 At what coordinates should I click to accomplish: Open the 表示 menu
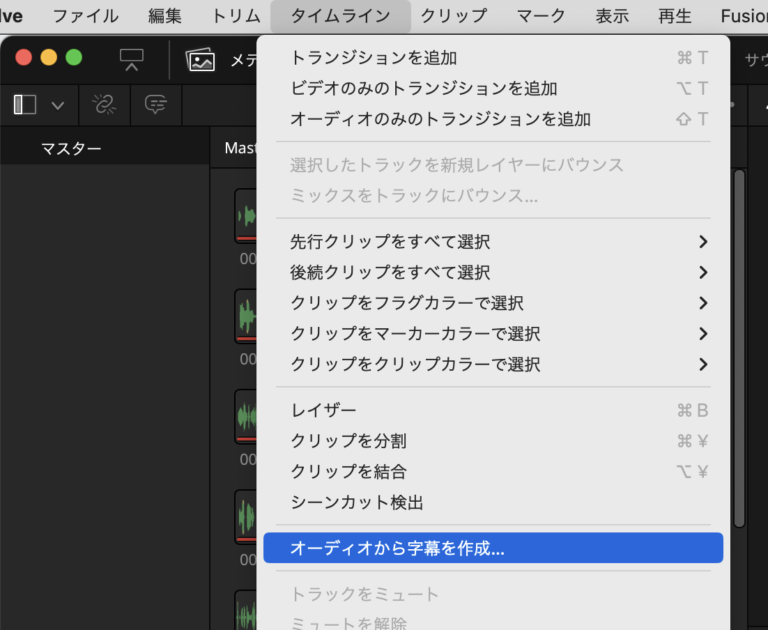coord(612,16)
